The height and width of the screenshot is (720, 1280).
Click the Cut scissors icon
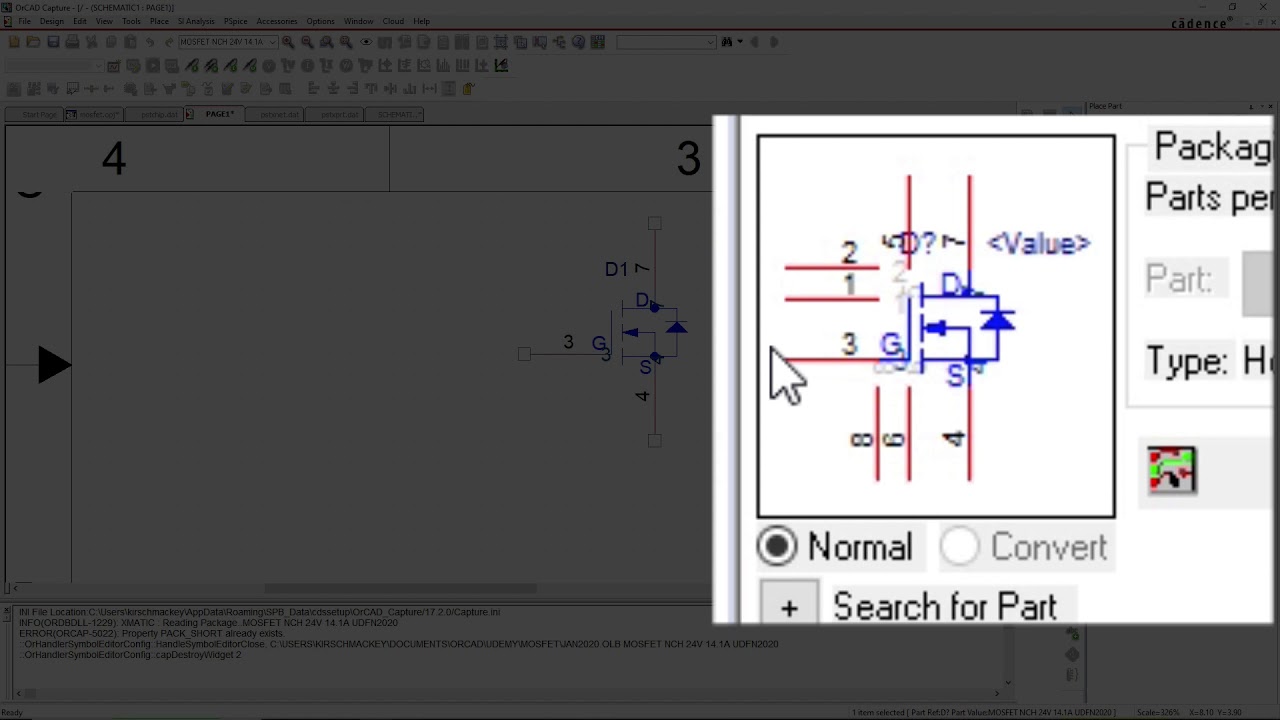tap(91, 42)
